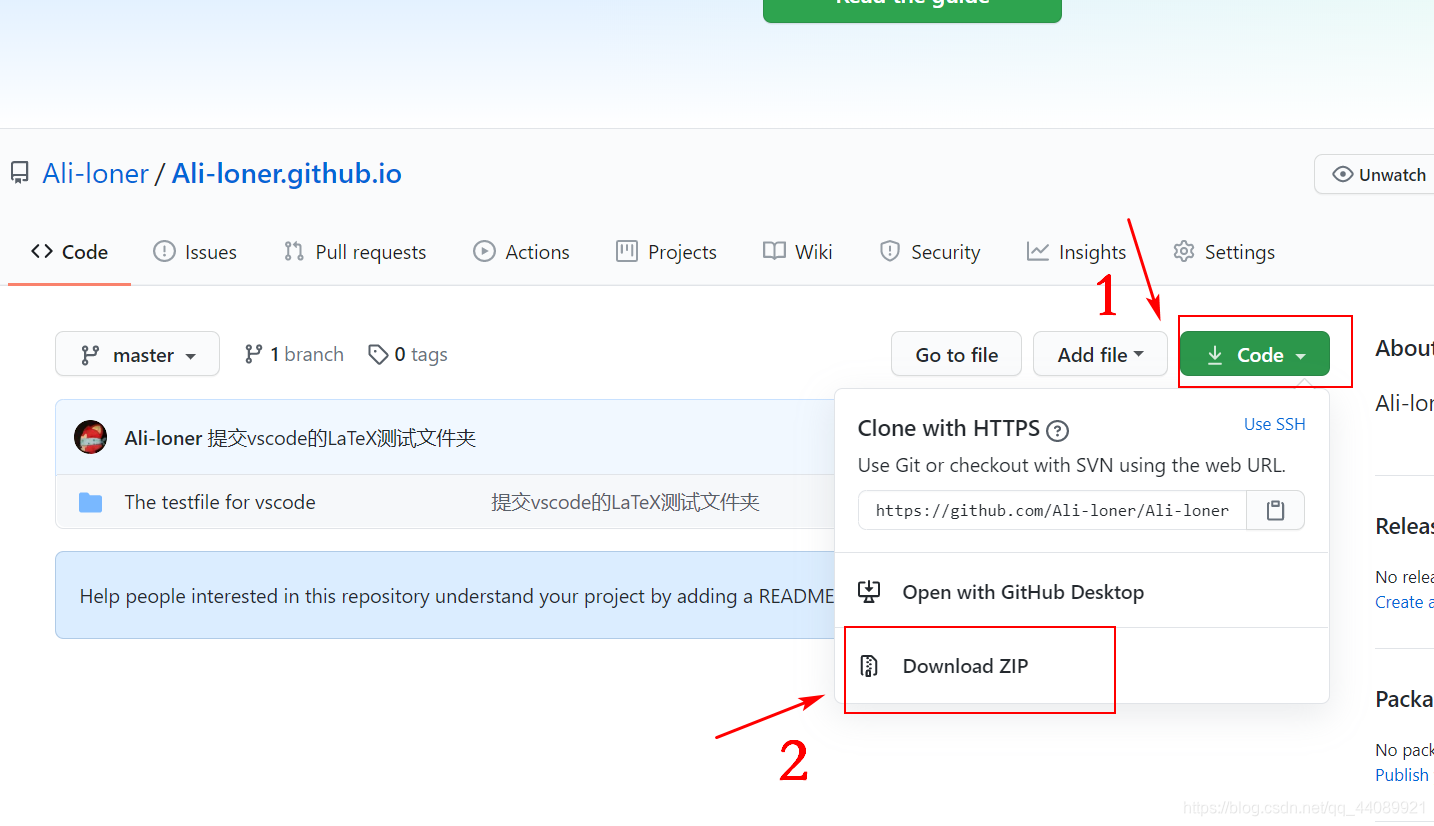Open the Ali-loner.github.io repository link

point(287,174)
